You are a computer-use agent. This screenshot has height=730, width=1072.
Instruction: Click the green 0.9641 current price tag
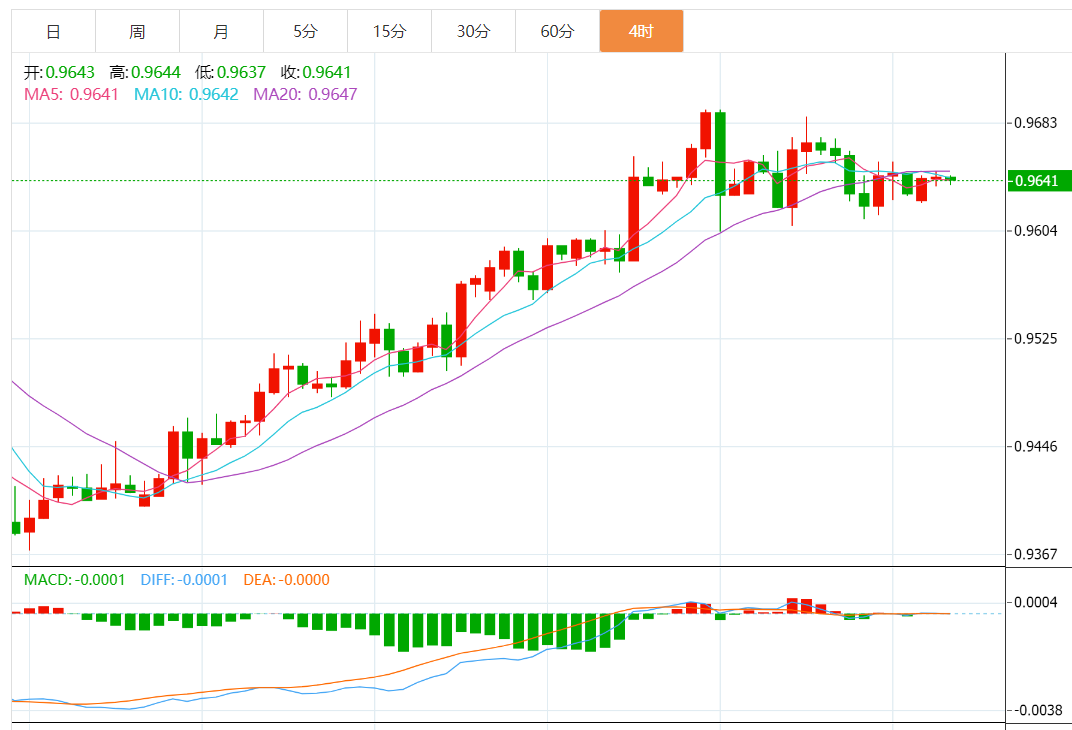1038,181
